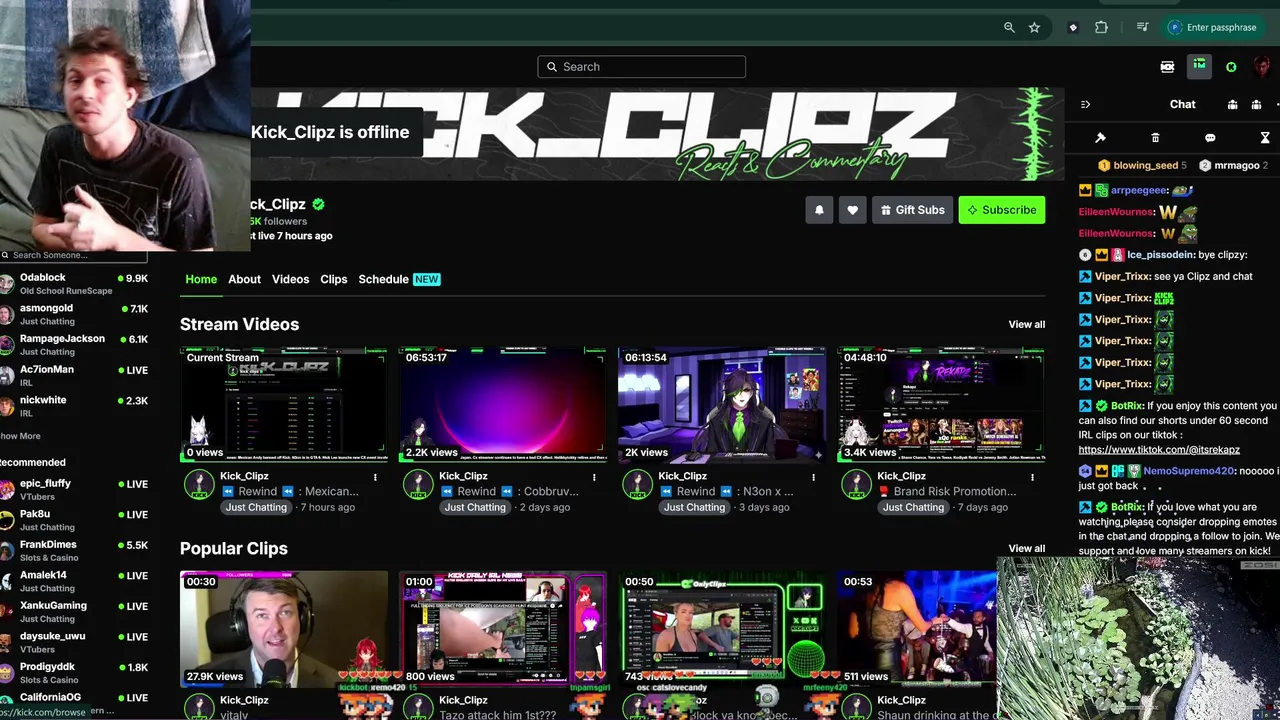Screen dimensions: 1280x720
Task: Click the Gift Subs button
Action: 912,210
